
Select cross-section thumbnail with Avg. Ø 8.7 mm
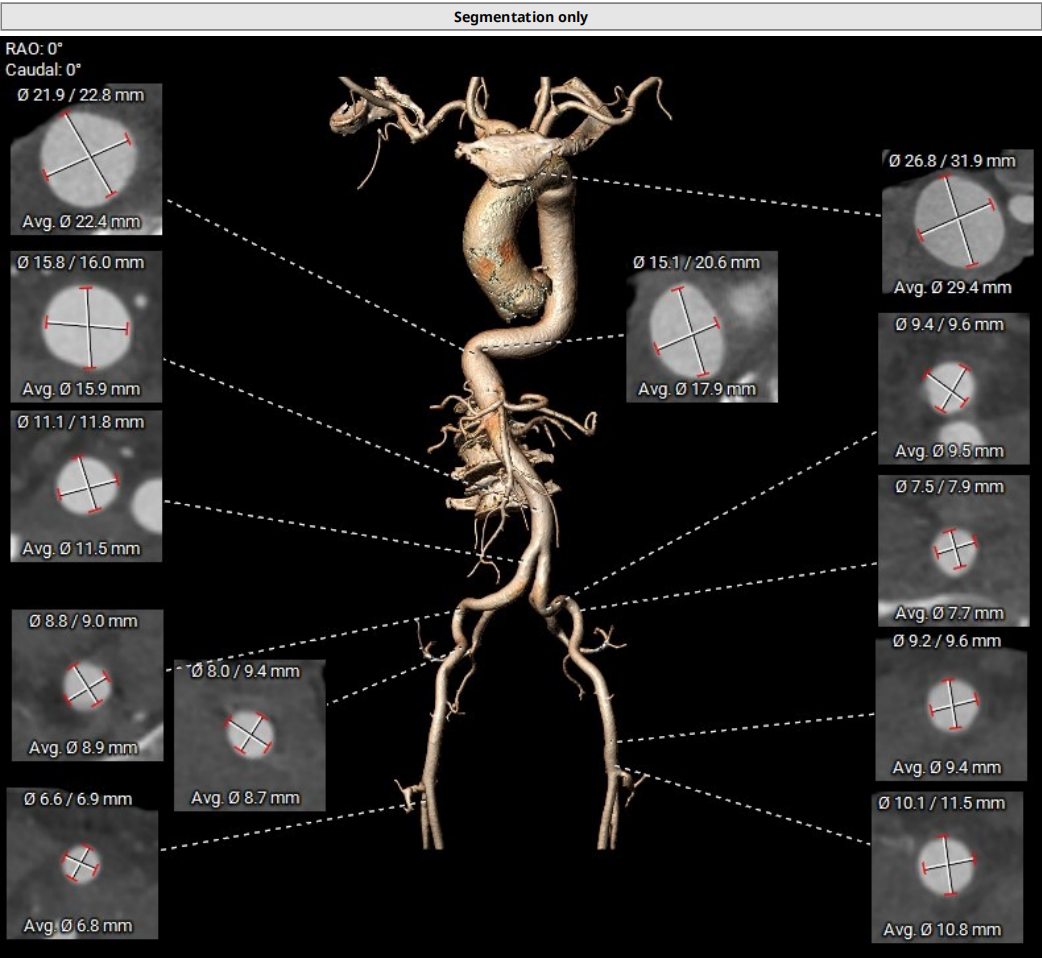tap(249, 734)
